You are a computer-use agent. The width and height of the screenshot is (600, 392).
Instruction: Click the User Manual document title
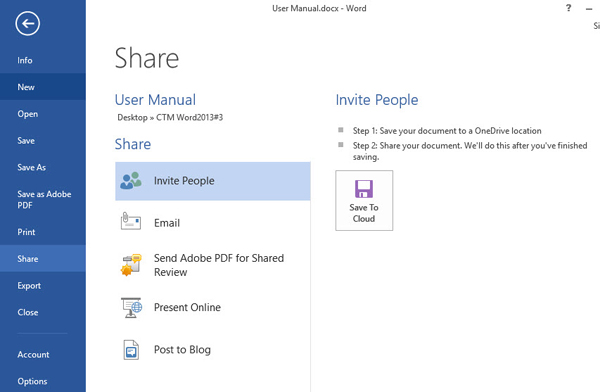155,100
